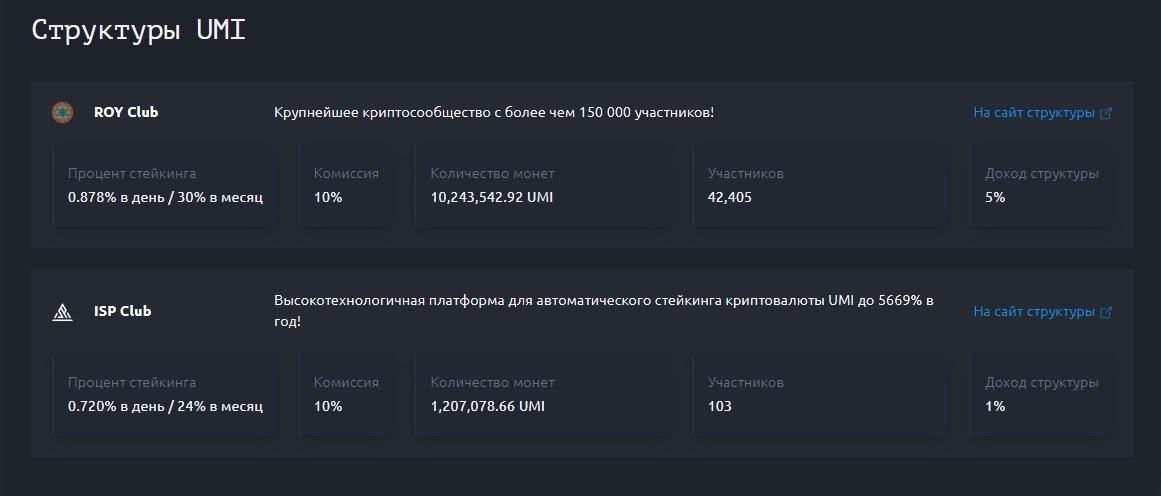Click the ISP Club triangle logo icon

62,312
